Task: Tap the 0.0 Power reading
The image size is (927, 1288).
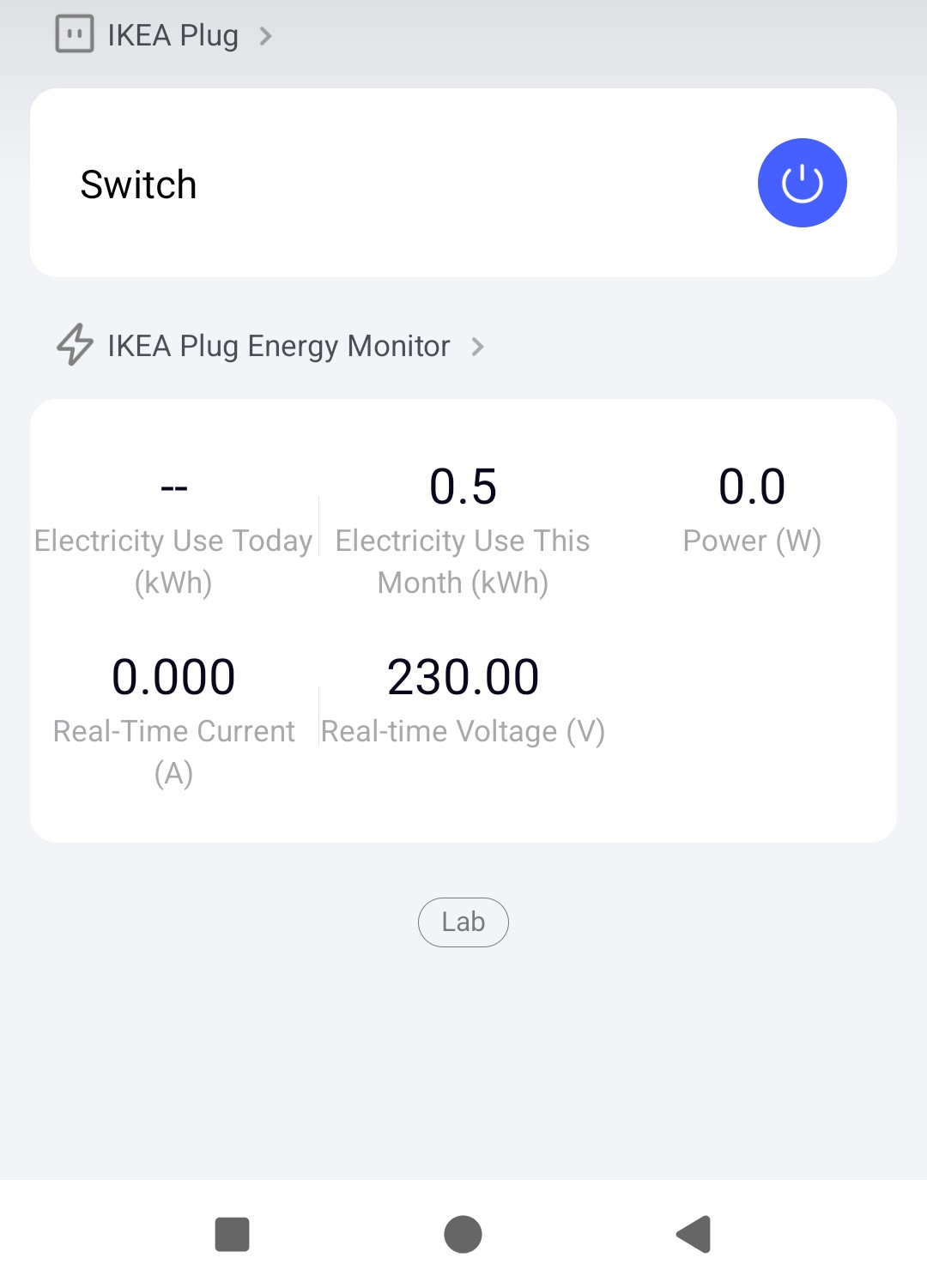Action: (x=752, y=487)
